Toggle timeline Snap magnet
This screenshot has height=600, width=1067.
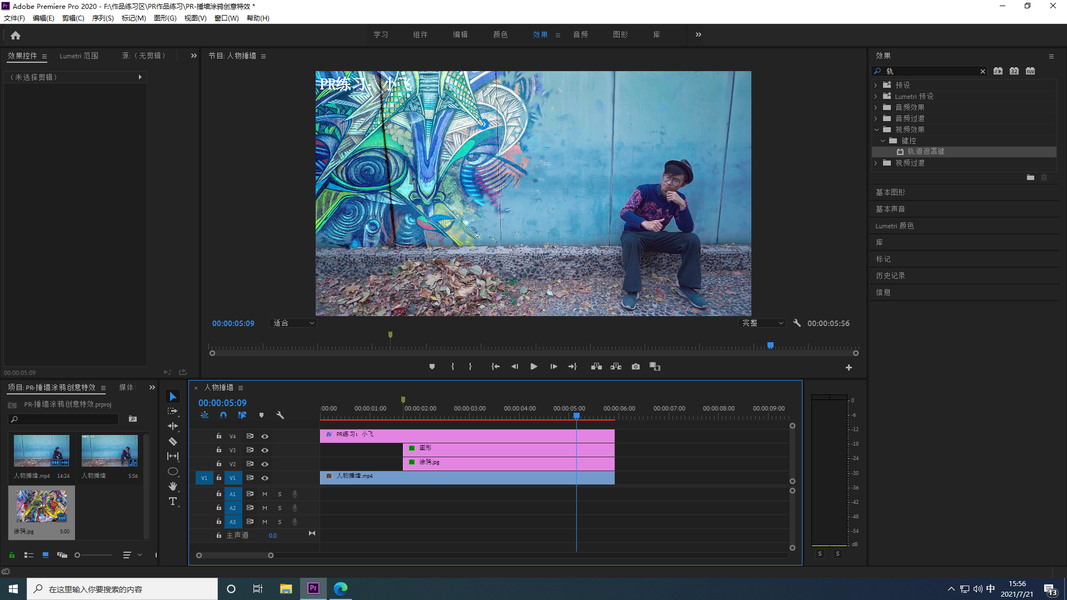tap(223, 415)
